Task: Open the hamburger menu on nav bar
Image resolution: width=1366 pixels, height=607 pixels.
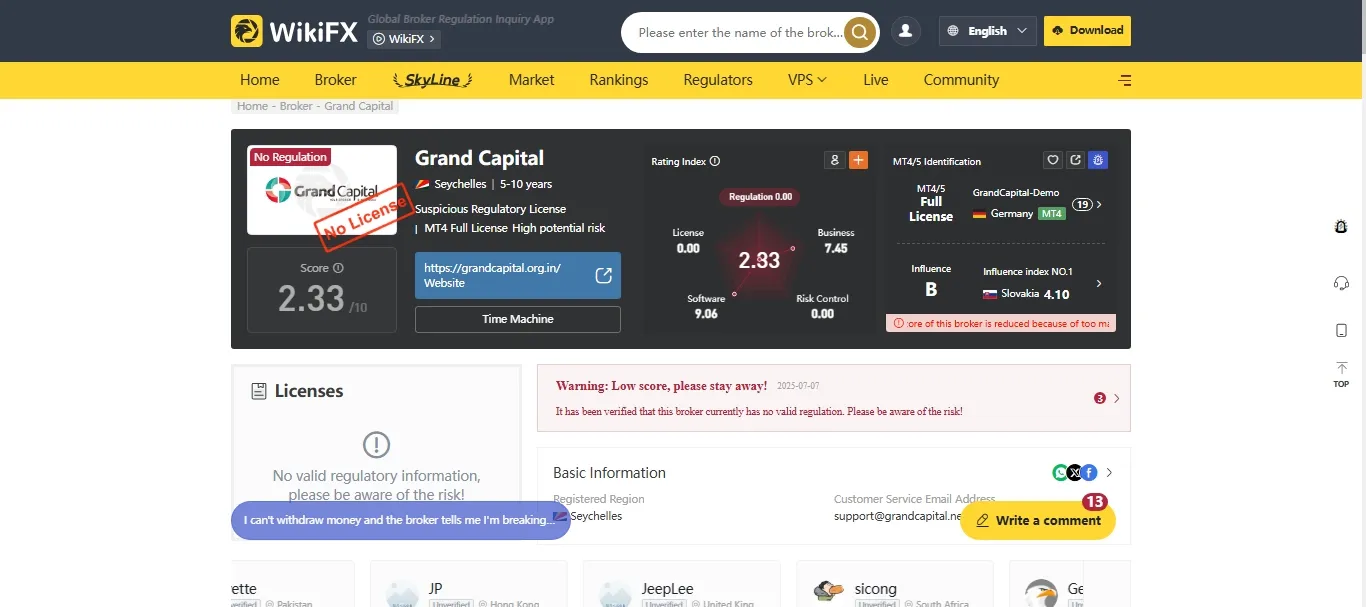Action: pyautogui.click(x=1125, y=80)
